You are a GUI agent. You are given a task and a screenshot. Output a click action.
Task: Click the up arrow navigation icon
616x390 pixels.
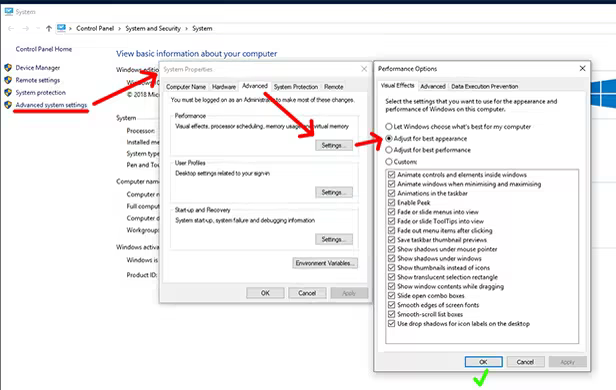(x=49, y=28)
